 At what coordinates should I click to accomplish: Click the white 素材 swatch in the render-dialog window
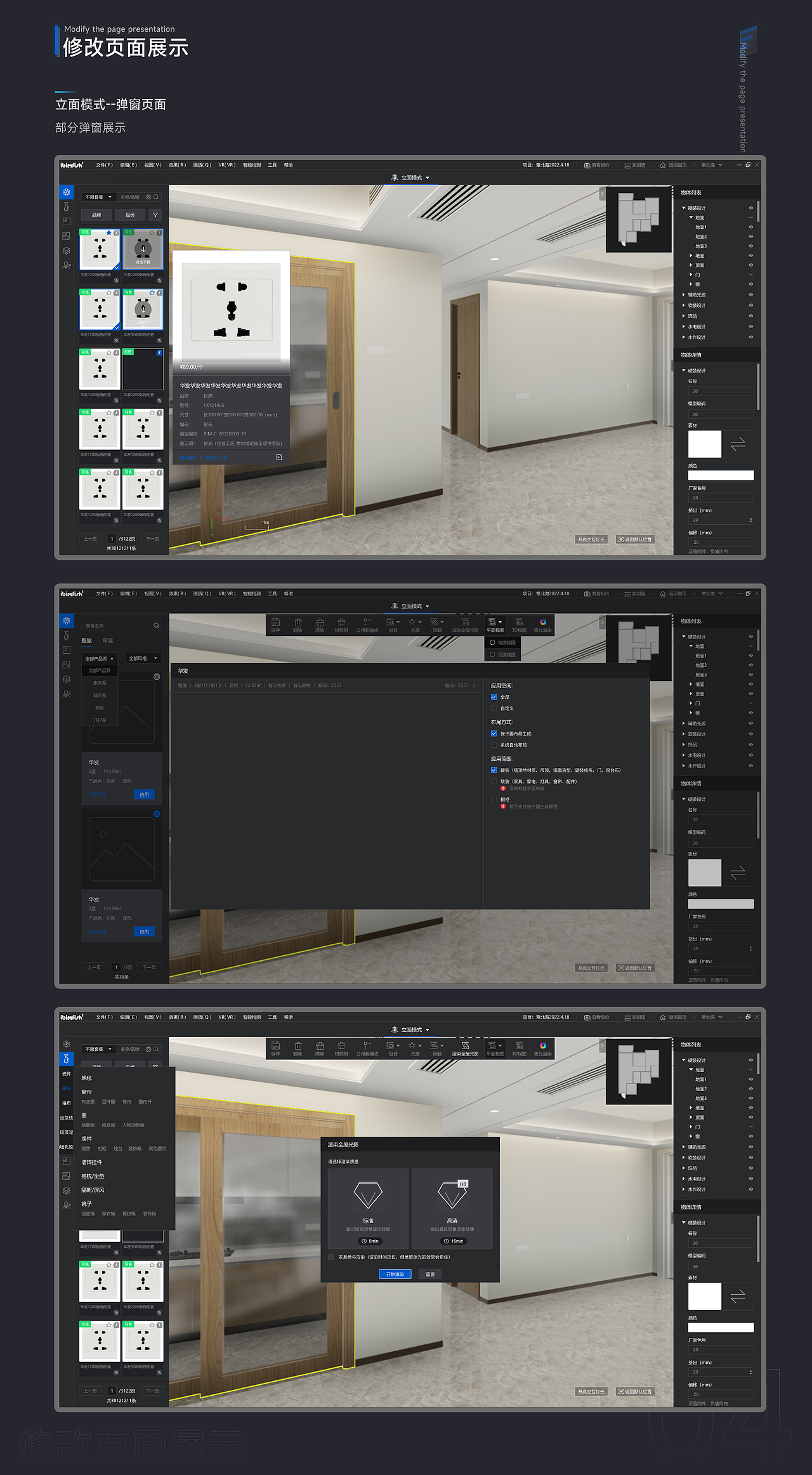coord(705,1296)
